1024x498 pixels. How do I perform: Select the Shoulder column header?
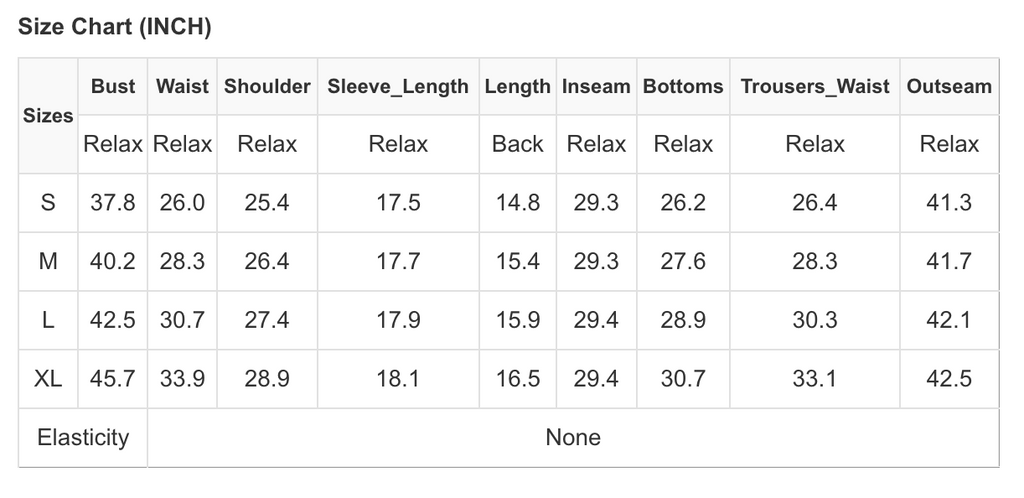[267, 86]
